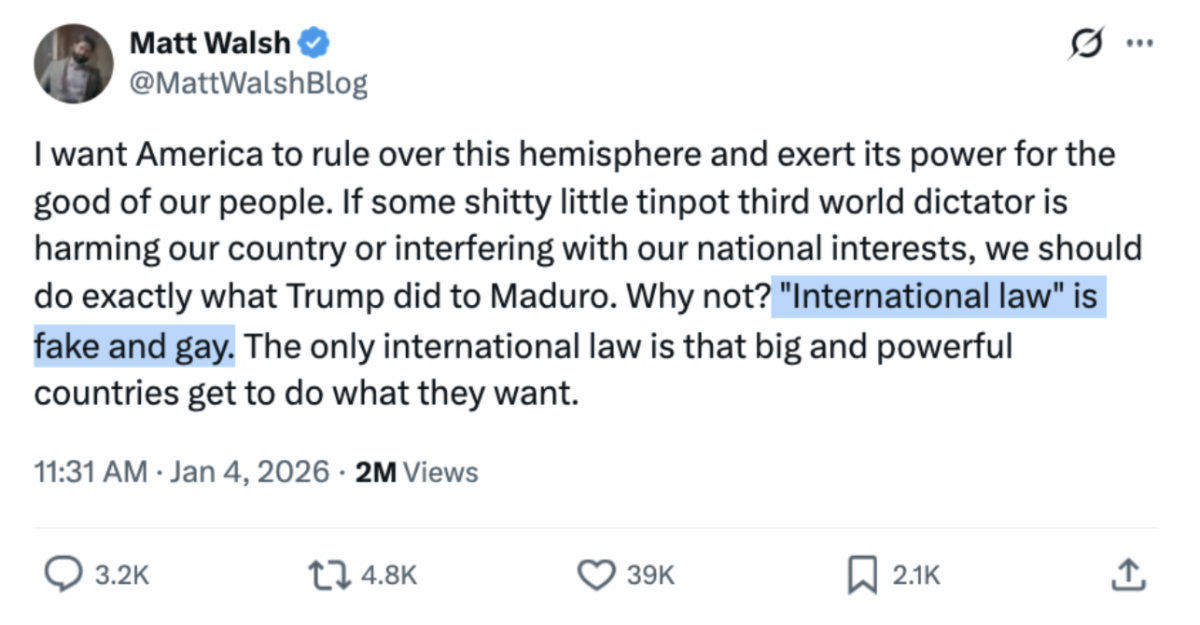The image size is (1200, 625).
Task: Open the 11:31 AM timestamp link
Action: tap(90, 471)
